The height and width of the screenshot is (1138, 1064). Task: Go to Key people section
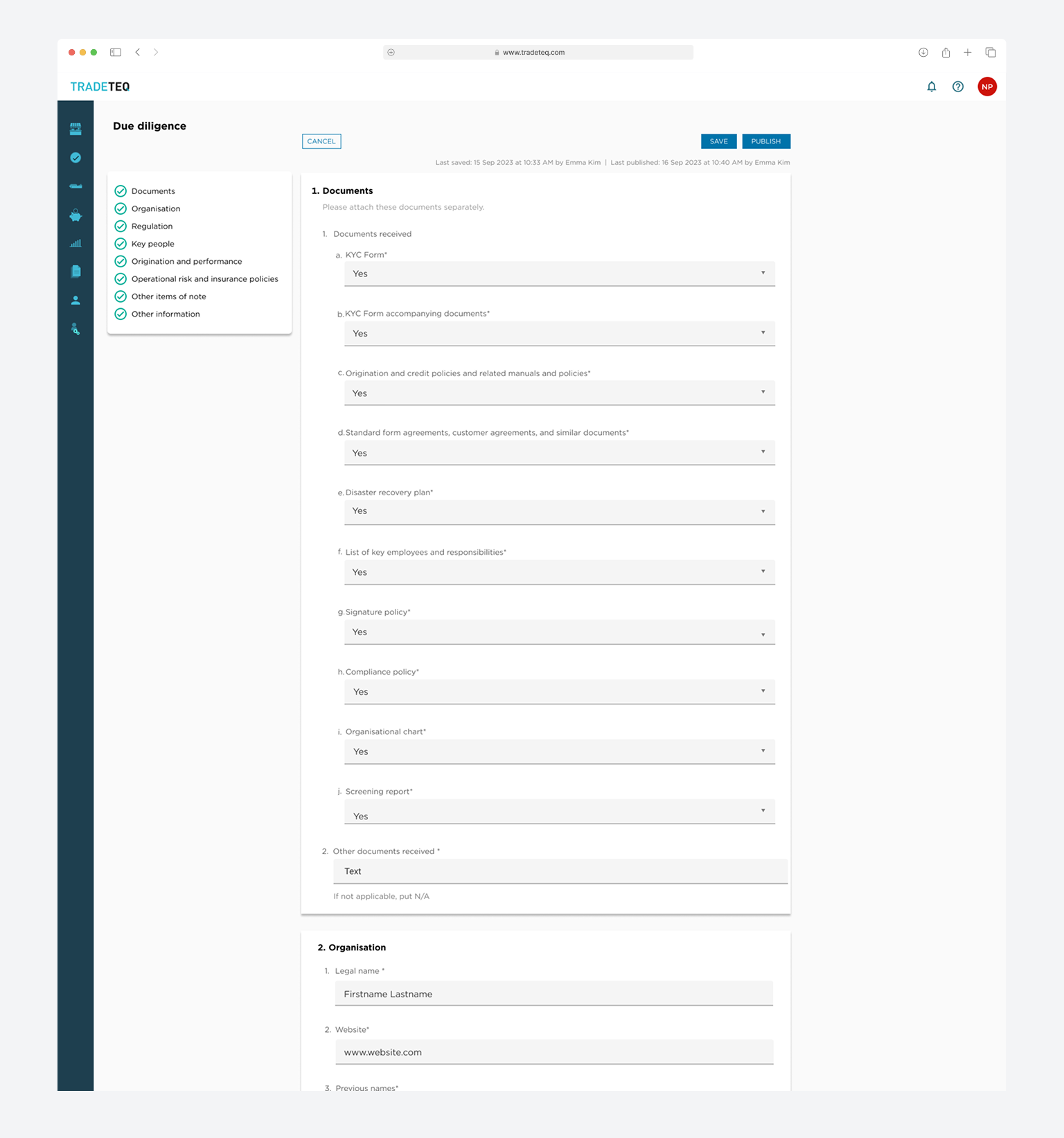pyautogui.click(x=152, y=244)
